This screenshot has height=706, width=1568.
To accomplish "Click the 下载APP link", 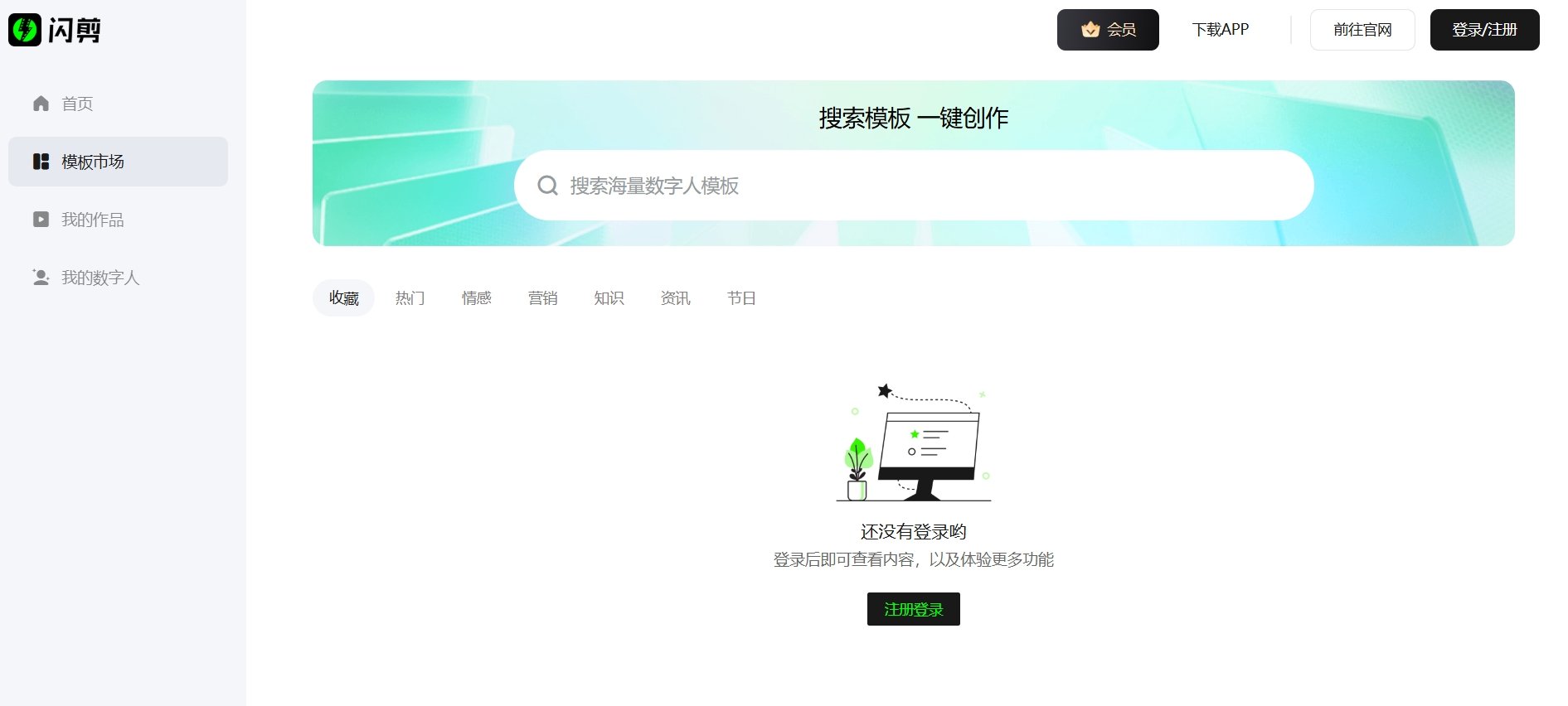I will 1220,30.
